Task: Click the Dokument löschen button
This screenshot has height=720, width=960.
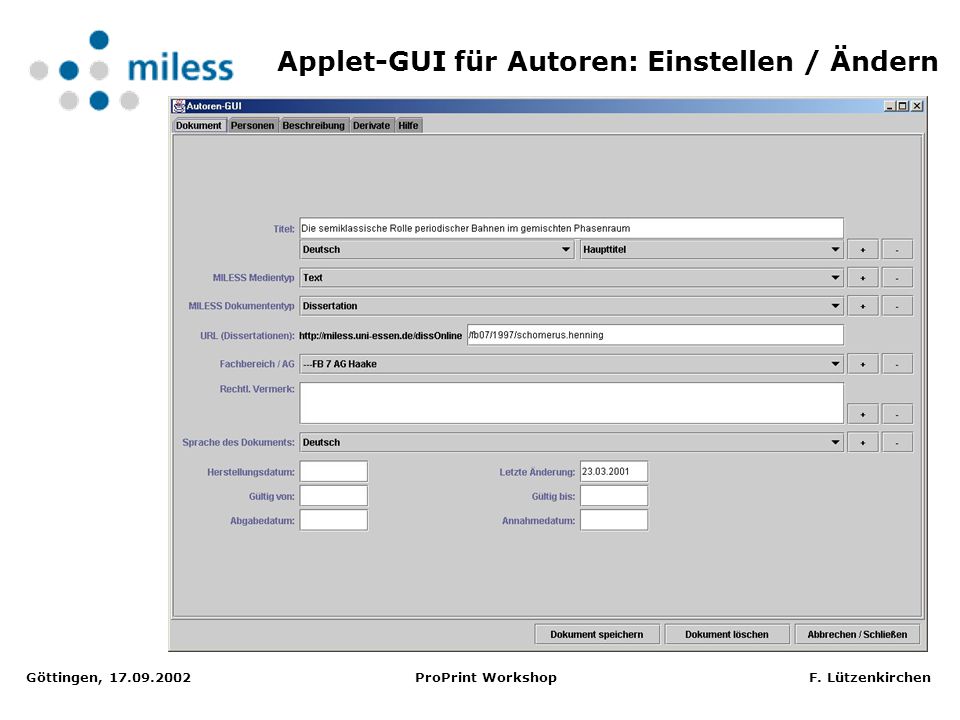Action: [727, 634]
